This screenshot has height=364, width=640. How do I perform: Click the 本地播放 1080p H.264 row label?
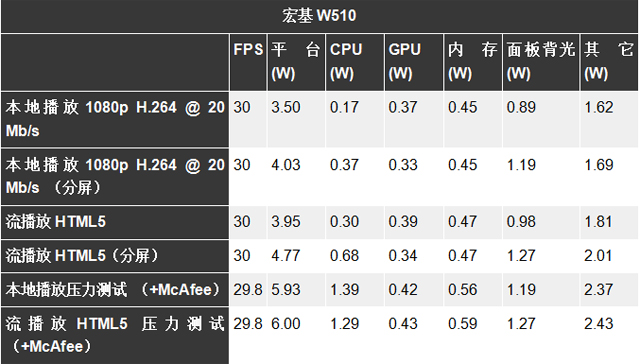pos(115,119)
